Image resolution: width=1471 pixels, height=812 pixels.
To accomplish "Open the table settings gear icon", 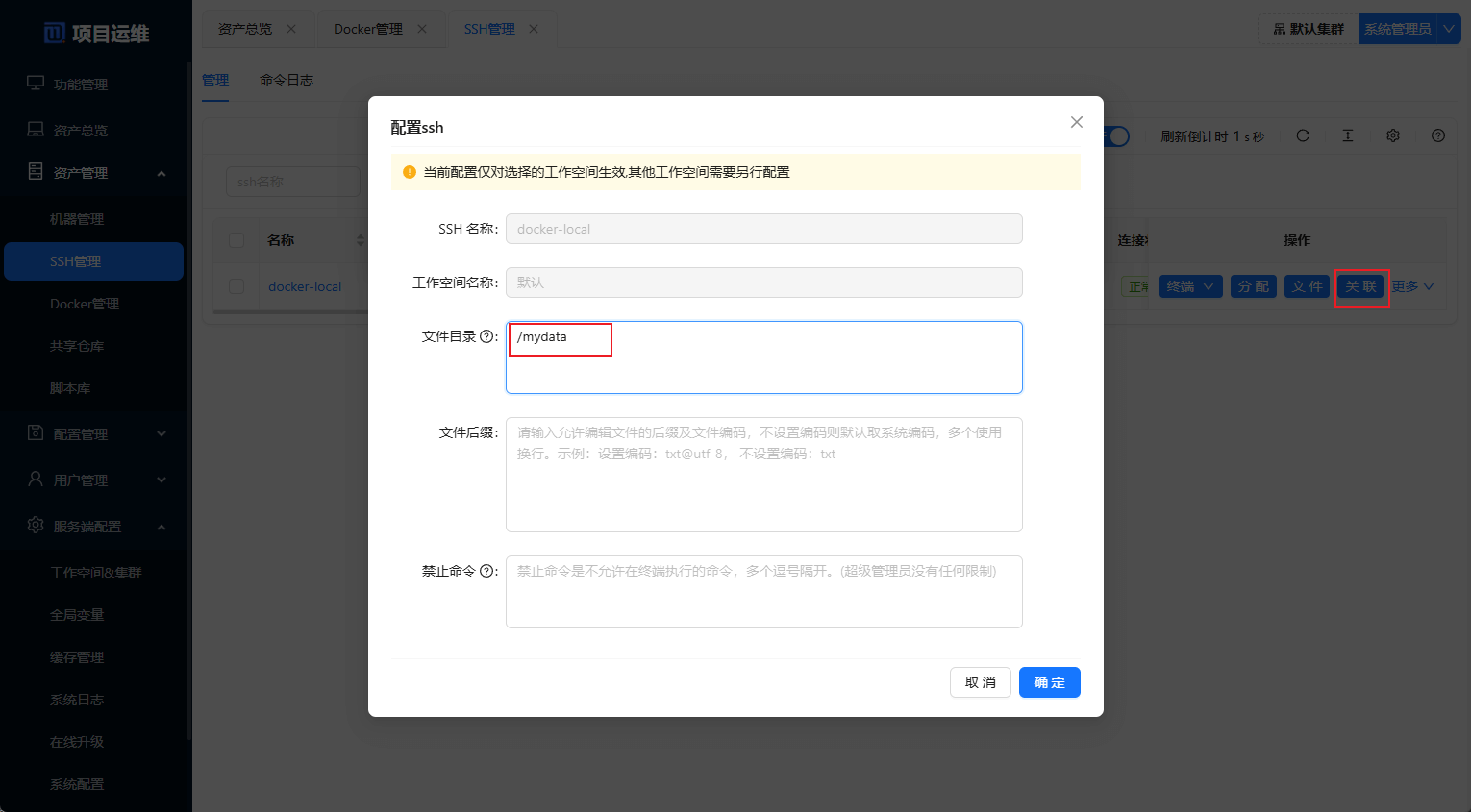I will point(1393,136).
